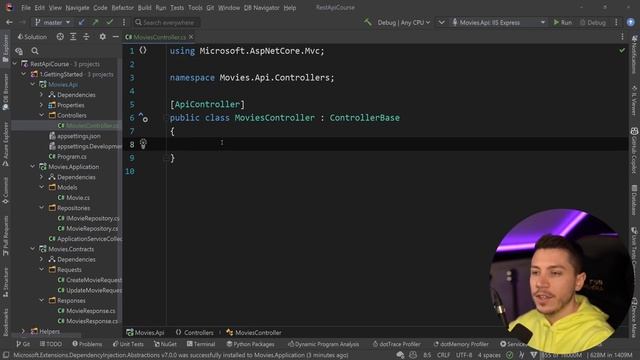Open the Refactor menu
This screenshot has width=640, height=360.
(122, 8)
